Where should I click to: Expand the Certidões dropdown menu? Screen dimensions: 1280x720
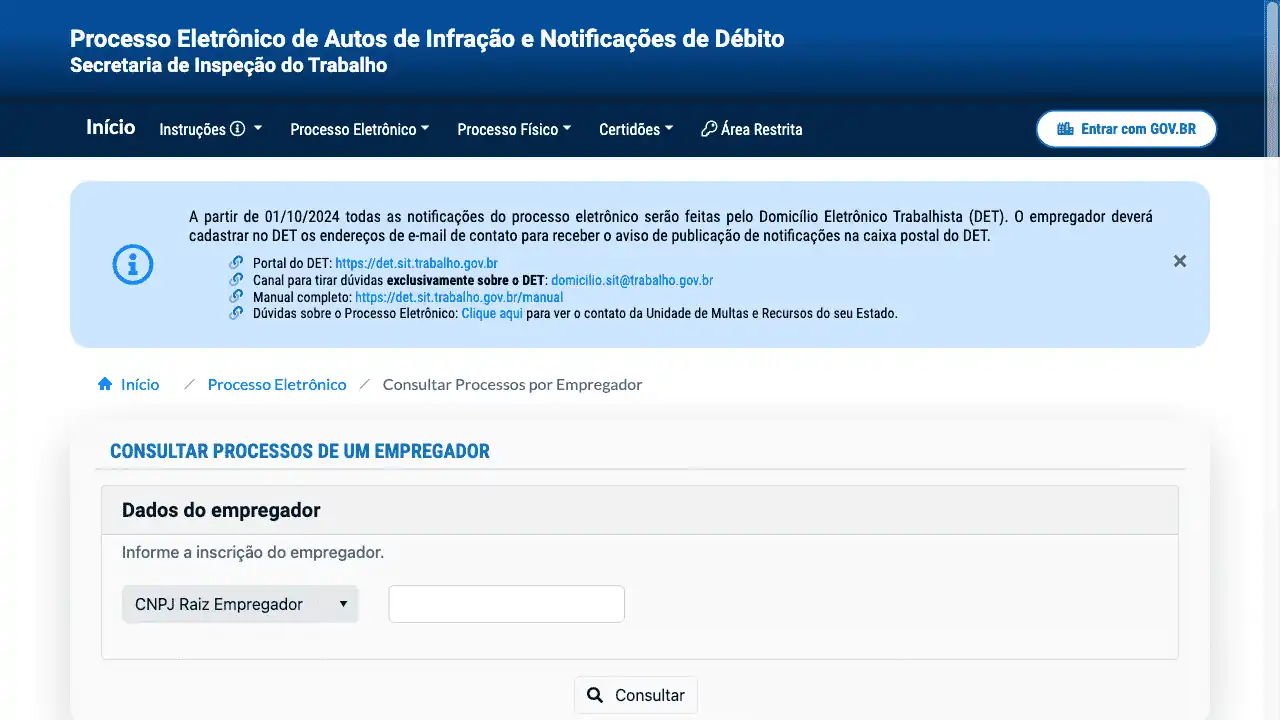636,129
